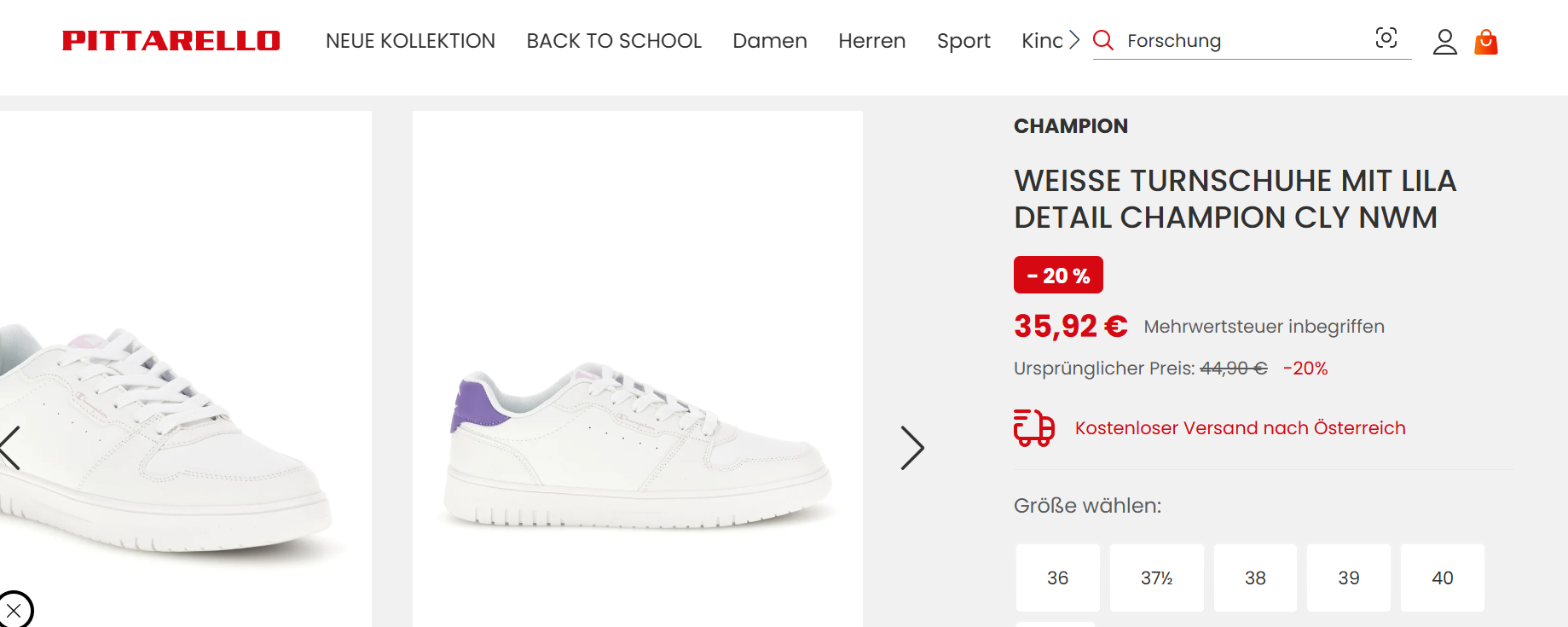Go to homepage via Pittarello logo

[x=171, y=41]
